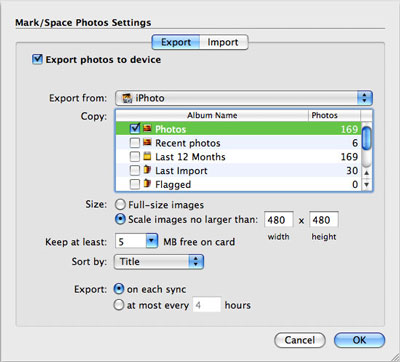The width and height of the screenshot is (400, 362).
Task: Select Scale images no larger than option
Action: pyautogui.click(x=120, y=219)
